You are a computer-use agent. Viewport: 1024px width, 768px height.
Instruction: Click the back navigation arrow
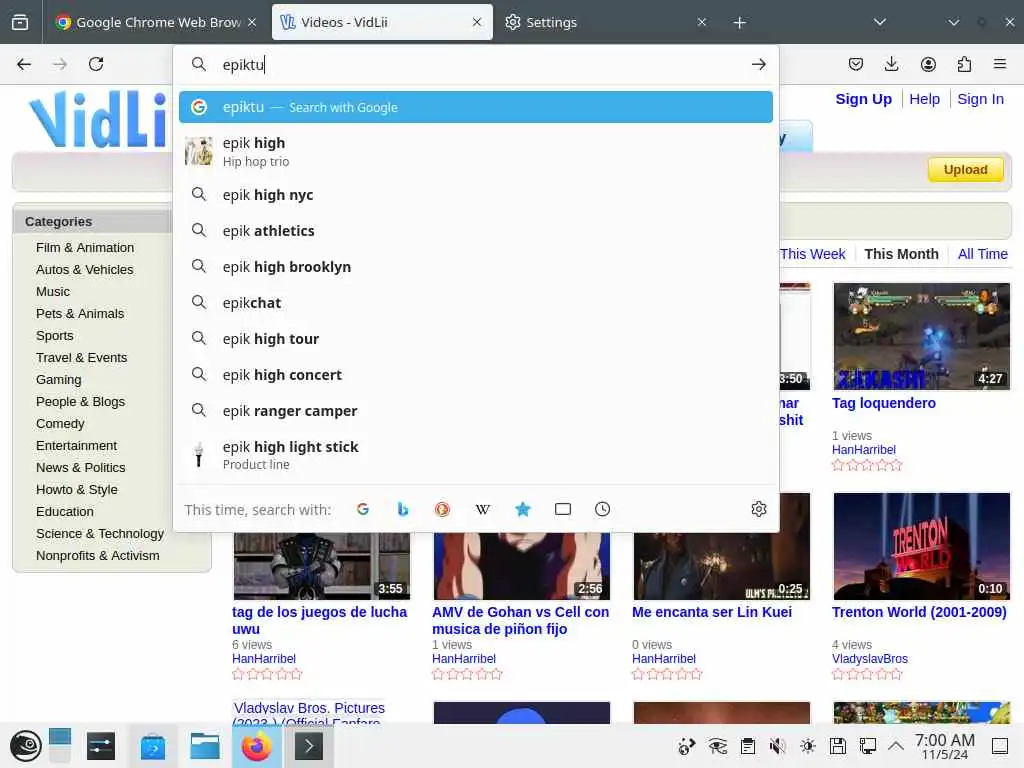pos(24,64)
